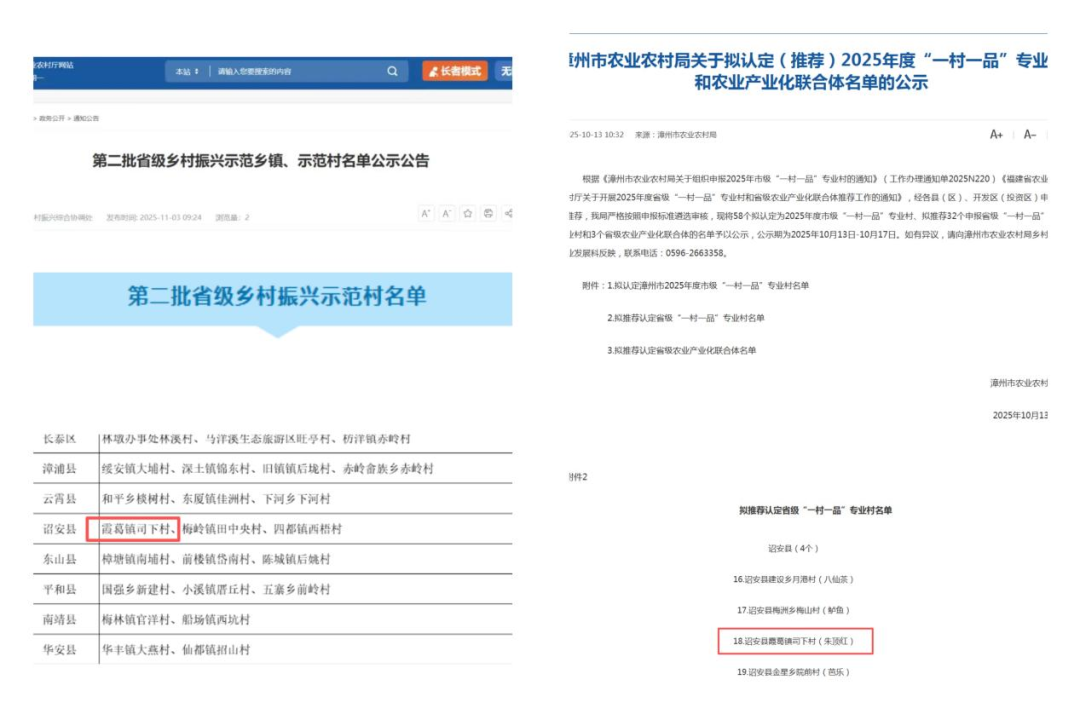Open the 本站 search scope dropdown
Screen dimensions: 1080x720
(187, 72)
